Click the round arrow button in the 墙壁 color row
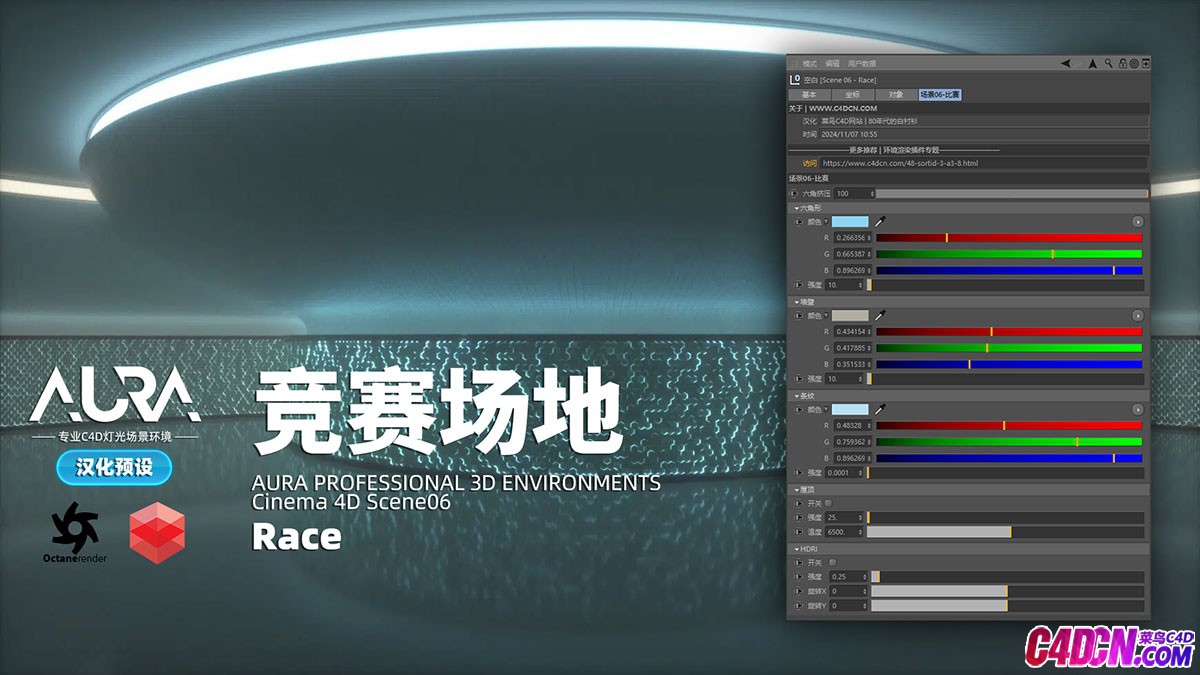This screenshot has height=675, width=1200. tap(1137, 315)
